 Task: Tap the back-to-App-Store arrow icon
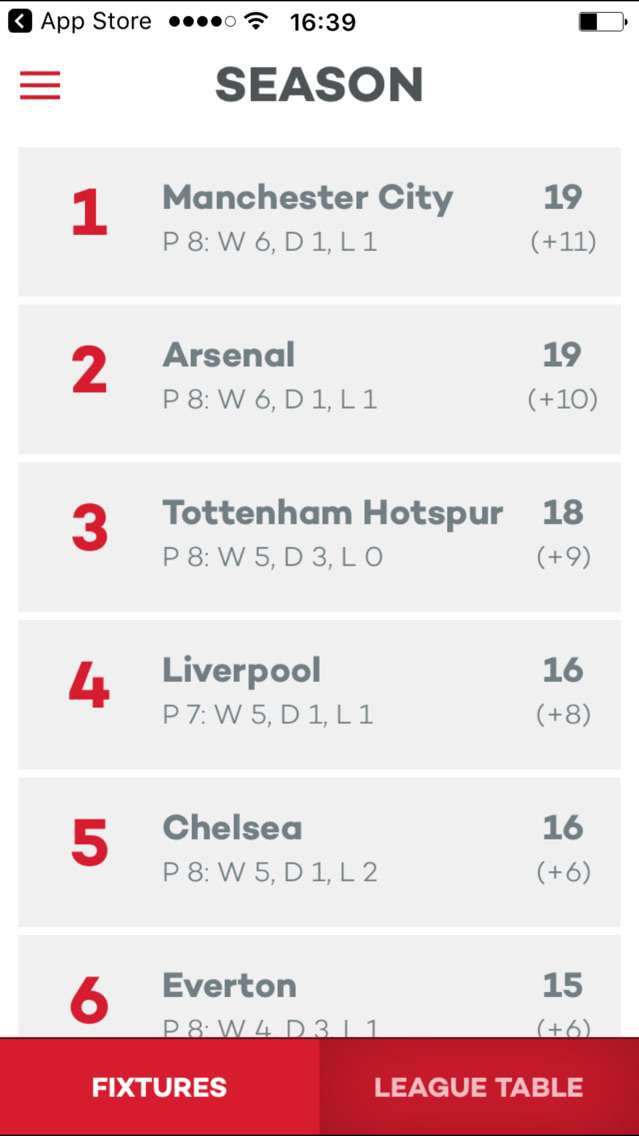point(20,22)
